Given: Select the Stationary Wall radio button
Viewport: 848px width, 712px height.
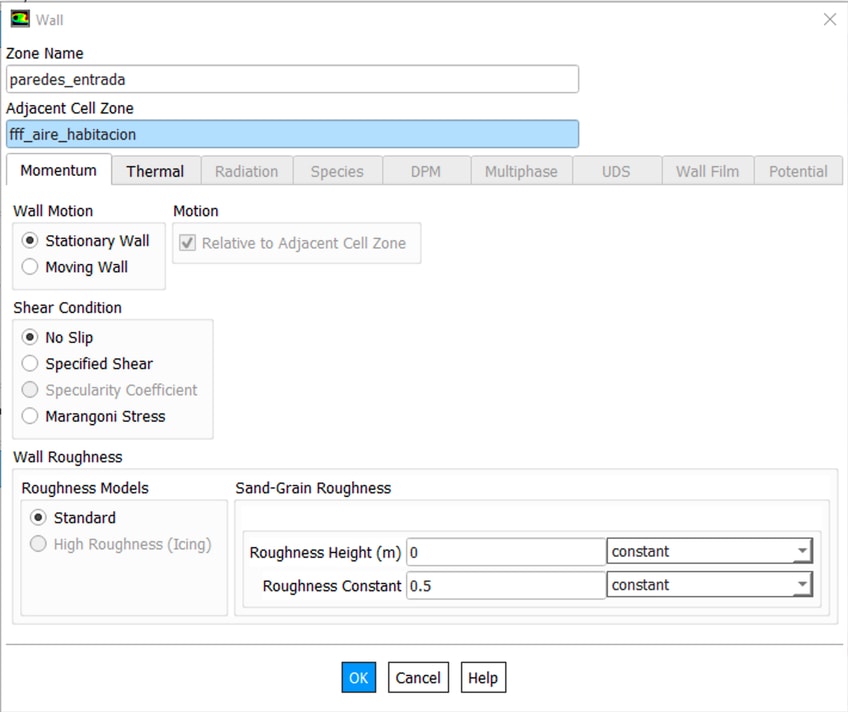Looking at the screenshot, I should 30,241.
